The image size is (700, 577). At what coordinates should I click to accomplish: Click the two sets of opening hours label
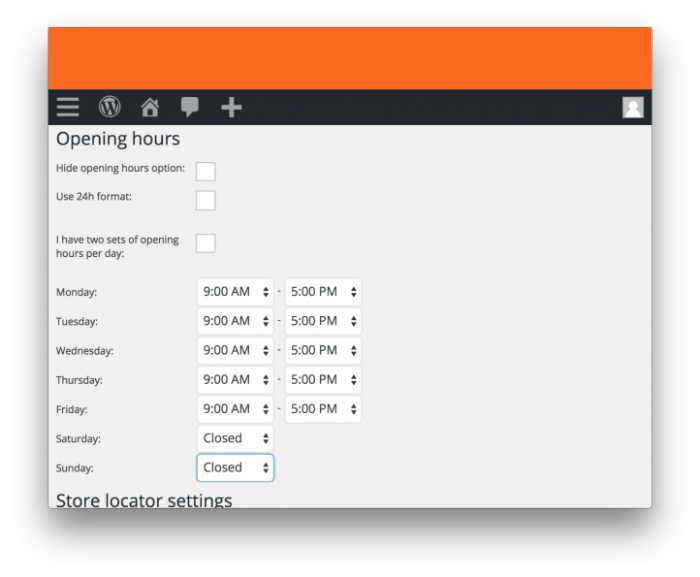(117, 246)
